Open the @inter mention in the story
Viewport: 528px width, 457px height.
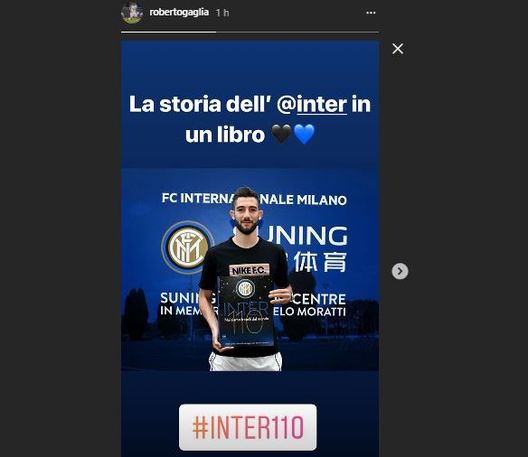pyautogui.click(x=312, y=104)
